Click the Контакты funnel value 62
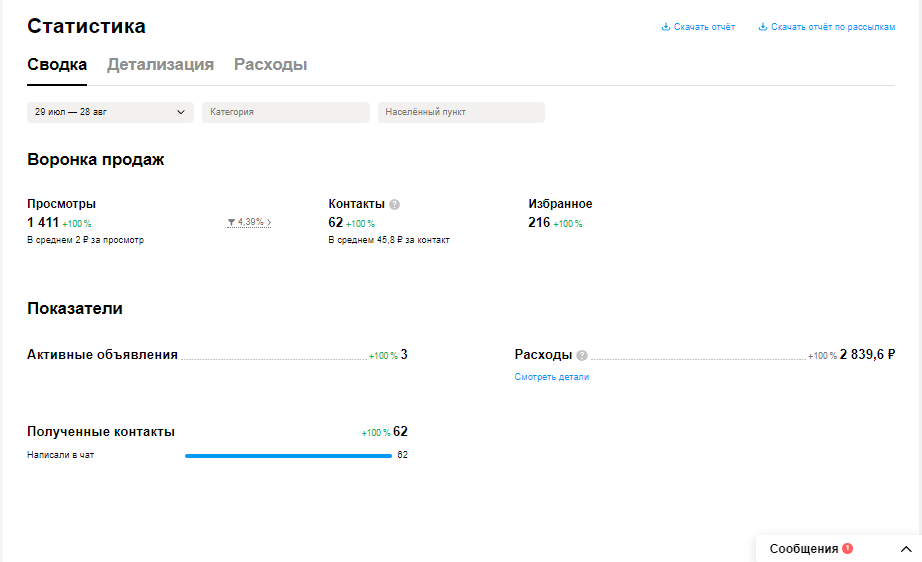This screenshot has width=922, height=562. [336, 223]
